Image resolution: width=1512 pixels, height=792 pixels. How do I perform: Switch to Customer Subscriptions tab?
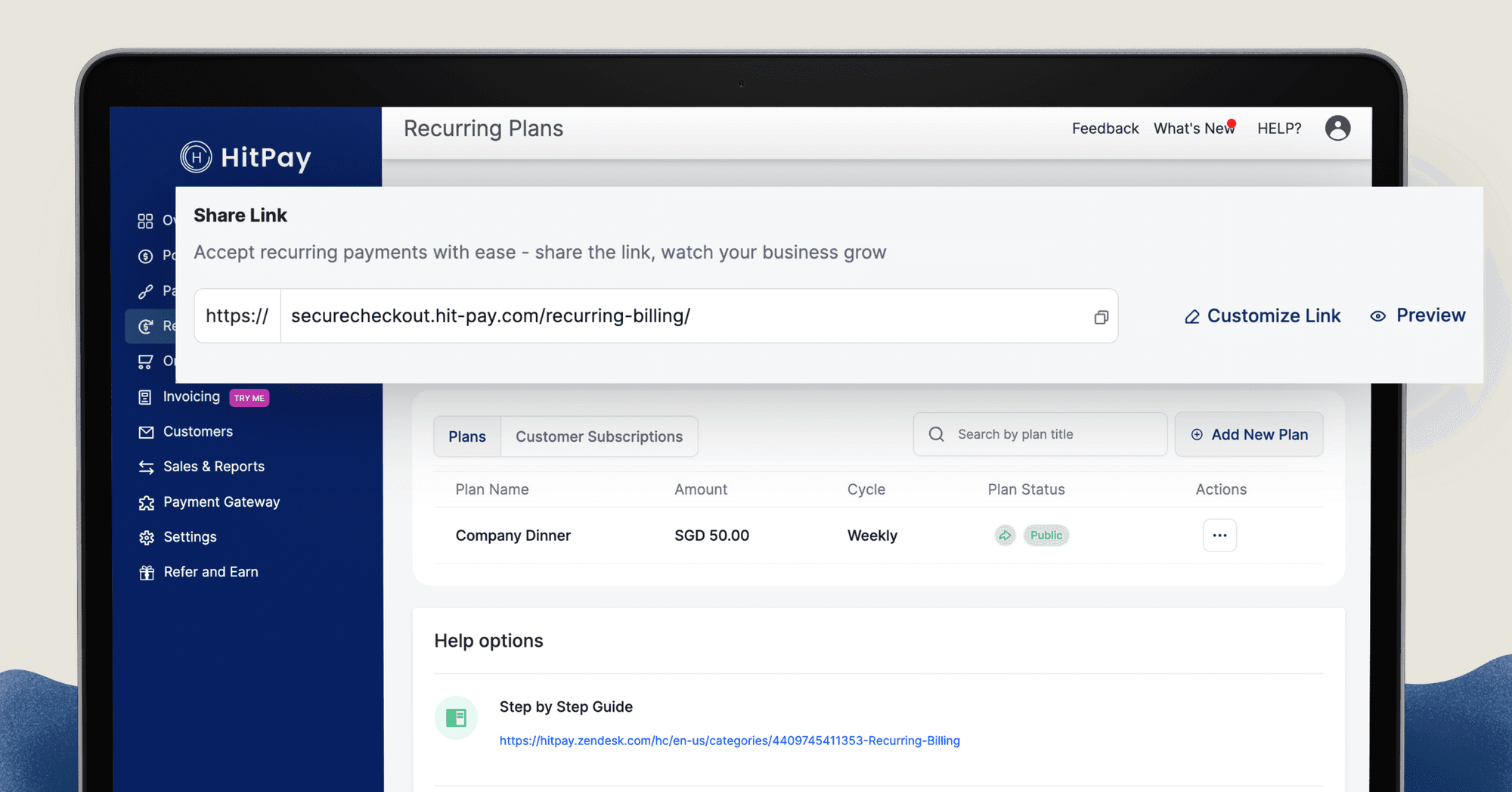click(x=599, y=436)
